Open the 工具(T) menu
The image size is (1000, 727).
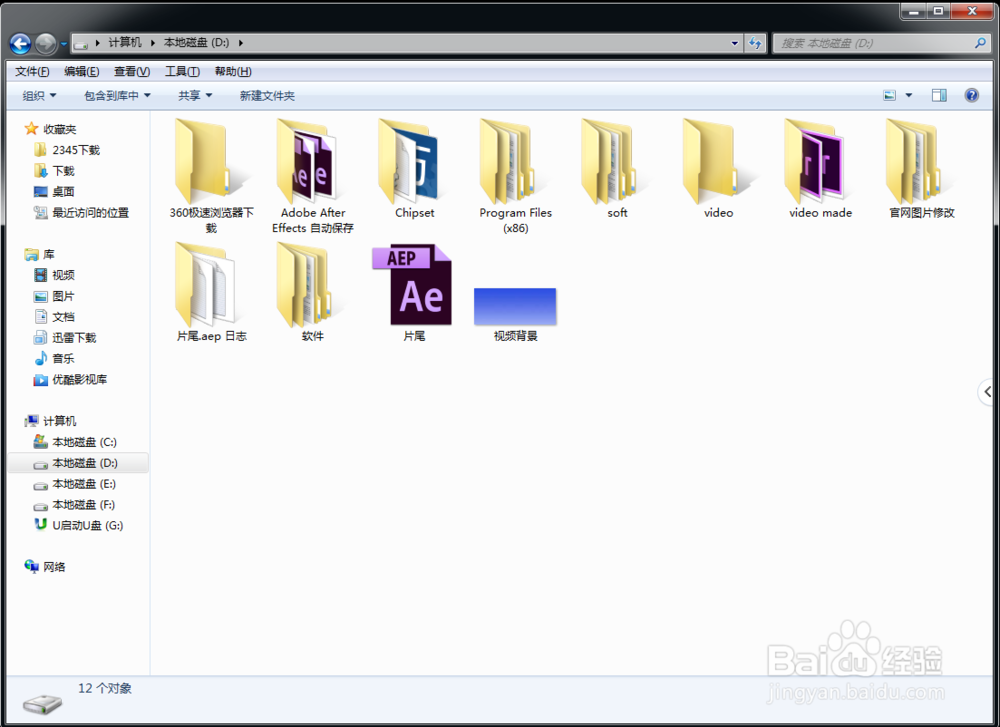[x=182, y=71]
